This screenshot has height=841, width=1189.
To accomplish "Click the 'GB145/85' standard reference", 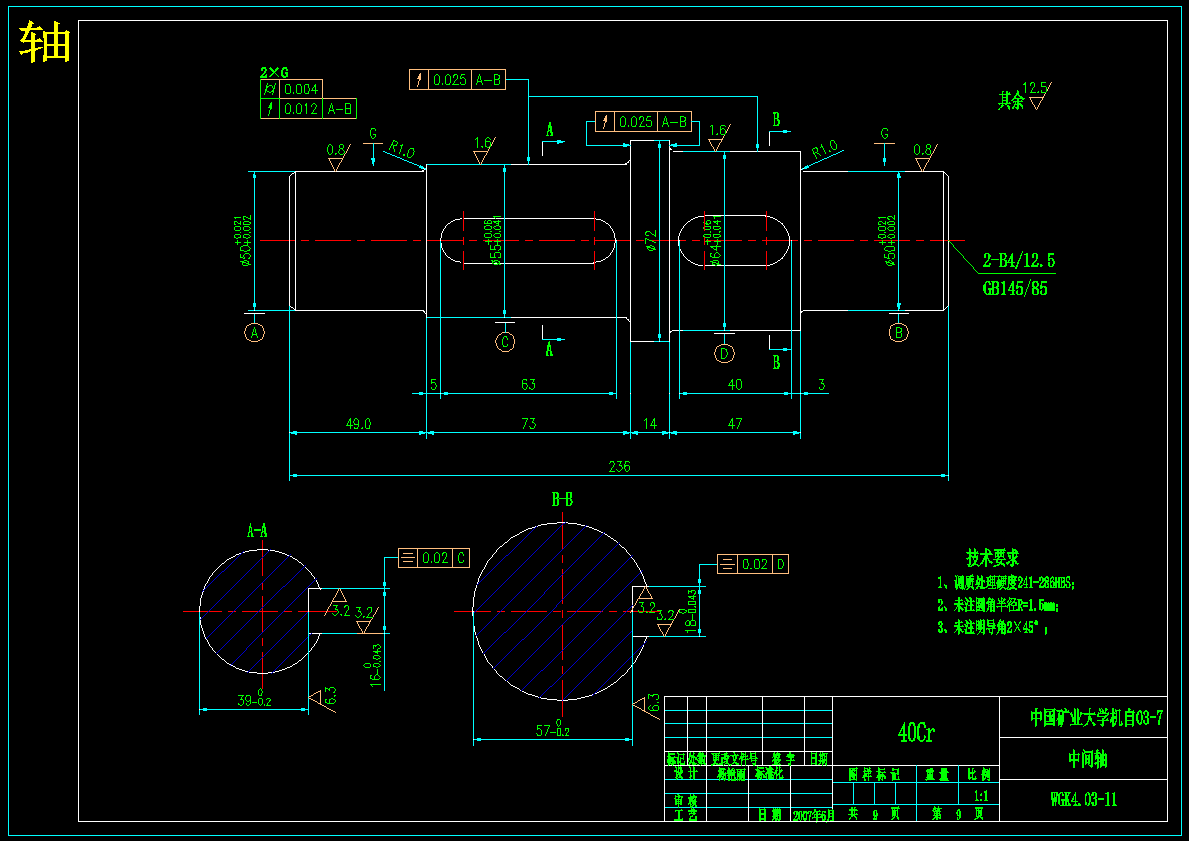I will click(x=1015, y=288).
